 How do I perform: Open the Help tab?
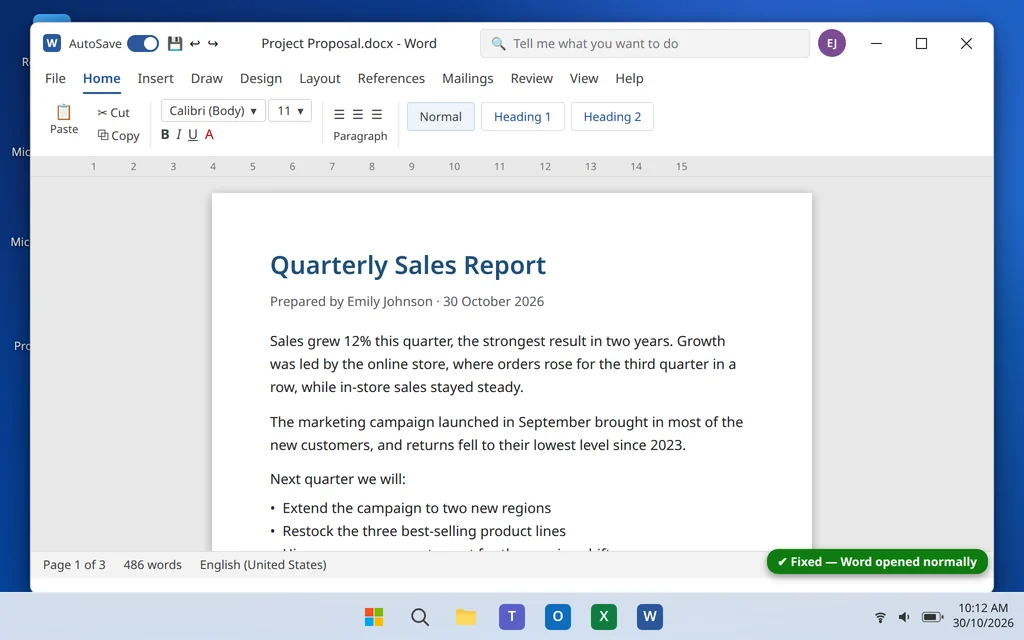(x=629, y=78)
